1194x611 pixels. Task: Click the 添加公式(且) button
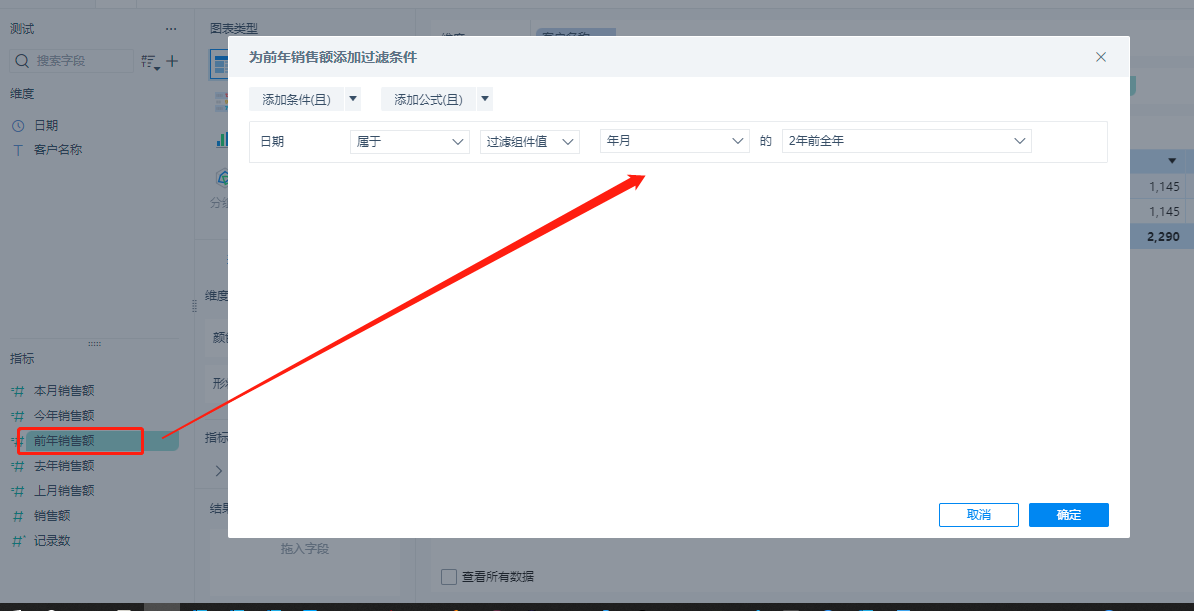click(429, 99)
